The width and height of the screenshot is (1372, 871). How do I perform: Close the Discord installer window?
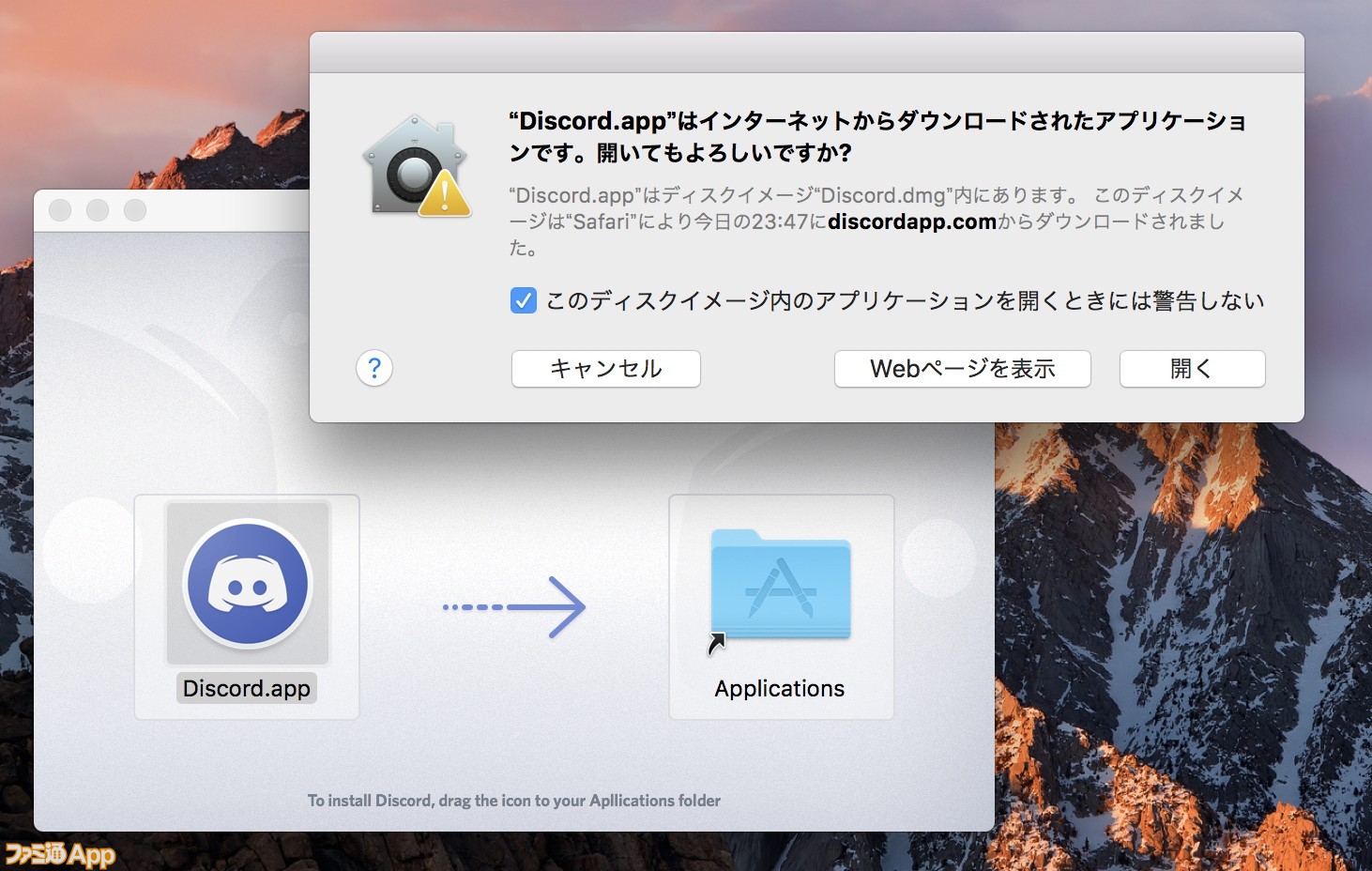[x=60, y=210]
